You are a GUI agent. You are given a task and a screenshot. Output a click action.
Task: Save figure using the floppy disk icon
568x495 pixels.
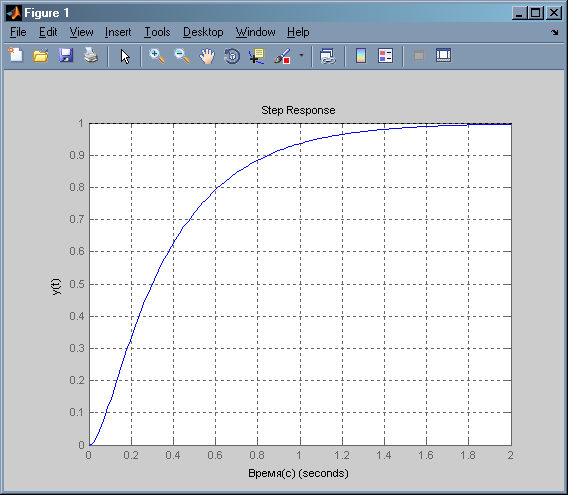66,56
